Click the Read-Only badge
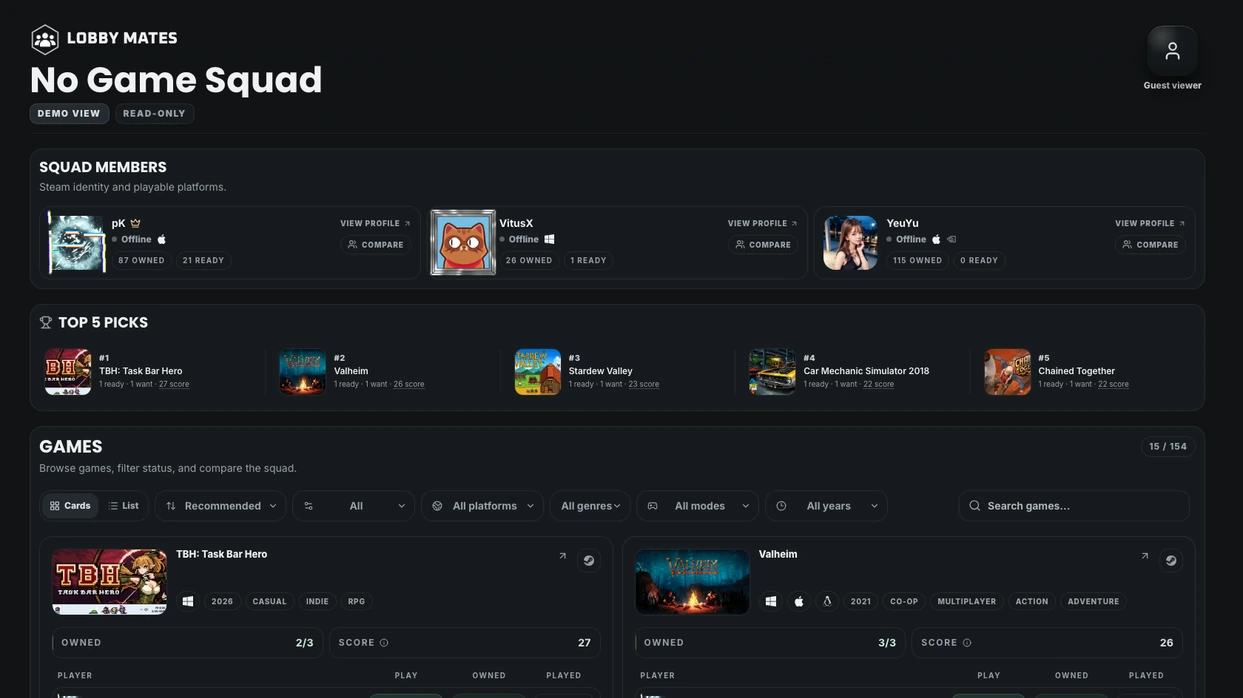Viewport: 1243px width, 698px height. point(154,114)
